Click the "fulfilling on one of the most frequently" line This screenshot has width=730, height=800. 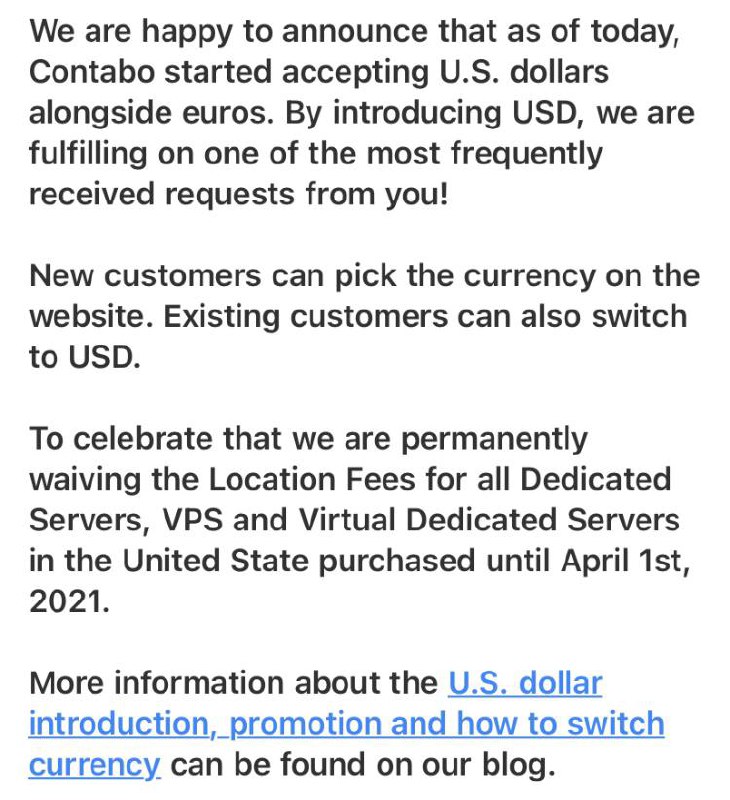316,155
